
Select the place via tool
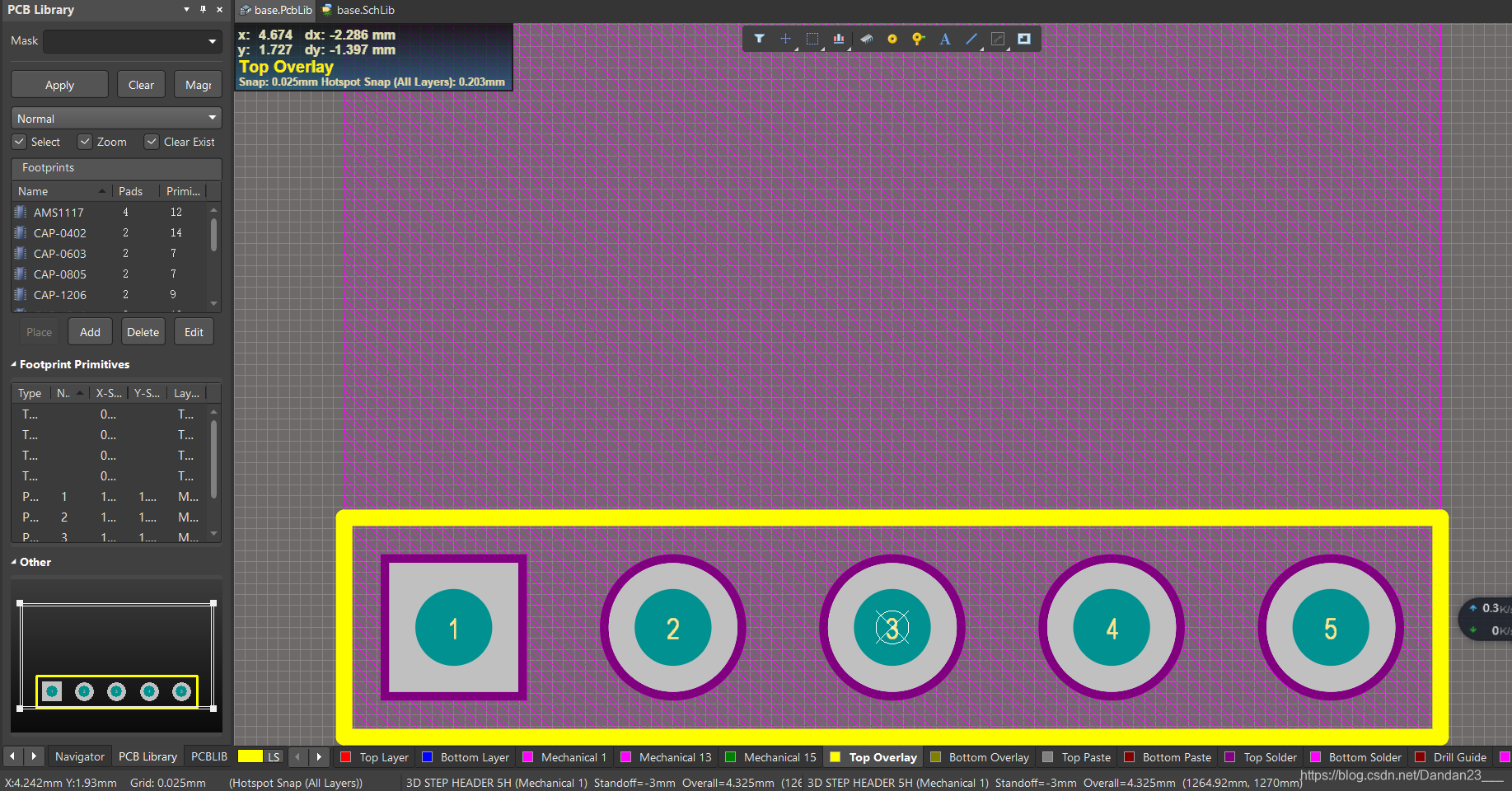click(x=918, y=39)
